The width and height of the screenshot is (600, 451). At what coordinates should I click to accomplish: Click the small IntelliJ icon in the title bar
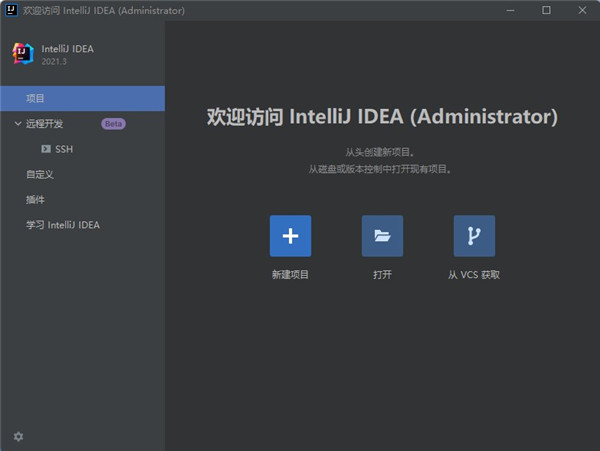(11, 10)
